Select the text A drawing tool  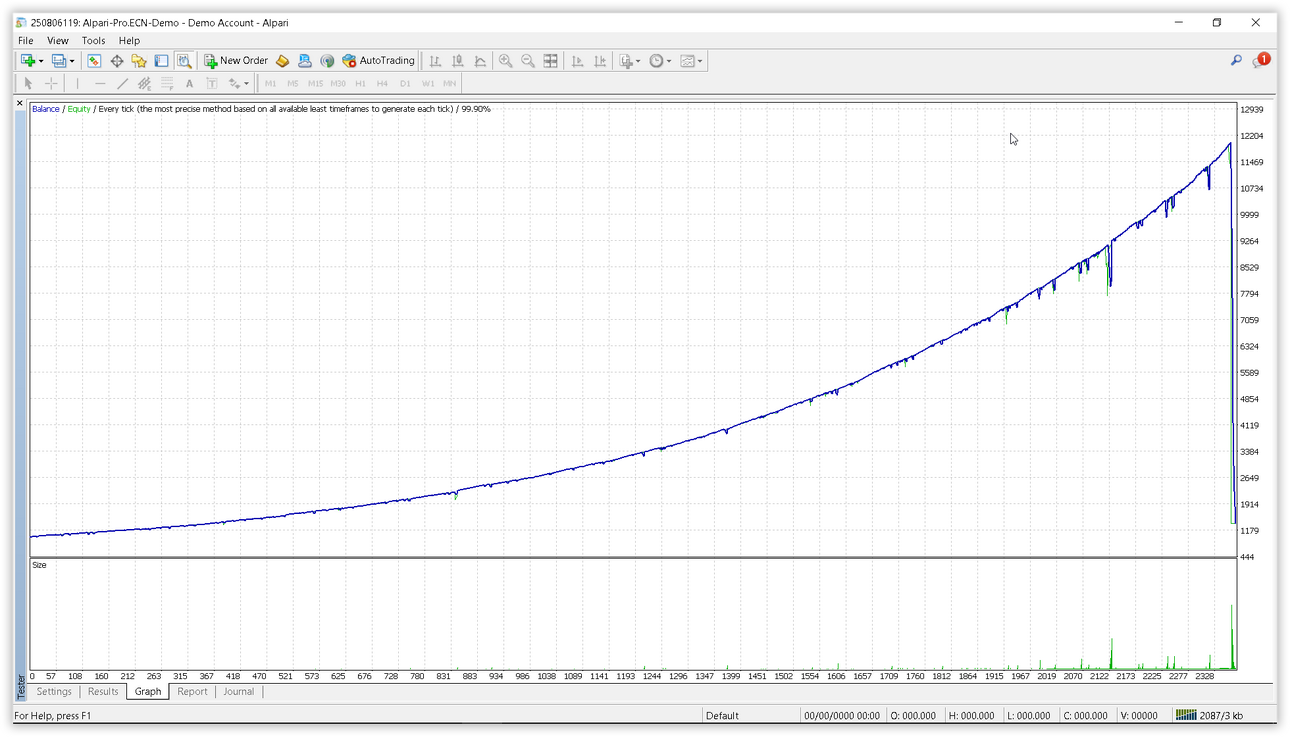[189, 84]
